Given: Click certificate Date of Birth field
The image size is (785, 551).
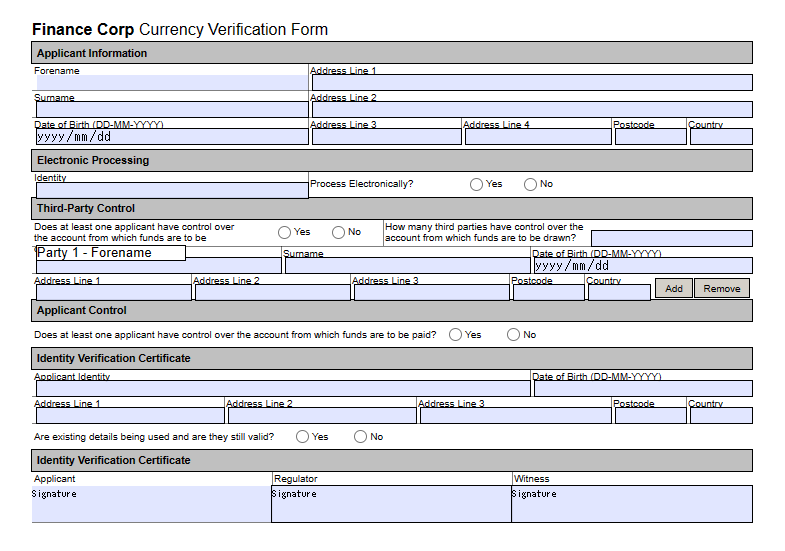Looking at the screenshot, I should [643, 388].
